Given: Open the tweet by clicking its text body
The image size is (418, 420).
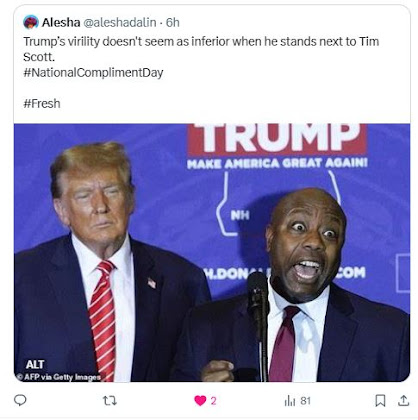Looking at the screenshot, I should click(x=201, y=49).
